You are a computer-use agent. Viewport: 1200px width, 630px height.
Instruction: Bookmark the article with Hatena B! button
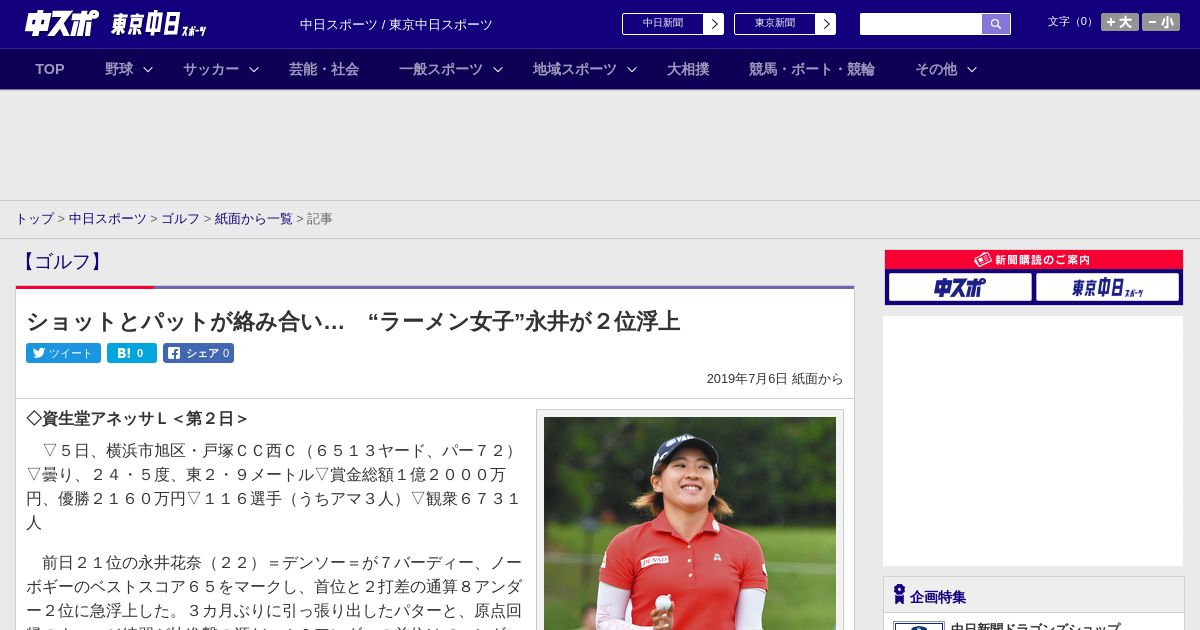tap(132, 353)
